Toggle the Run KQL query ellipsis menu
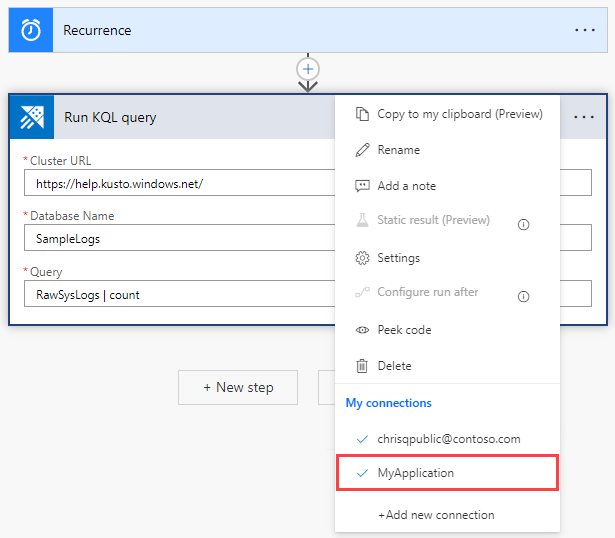 (x=584, y=117)
